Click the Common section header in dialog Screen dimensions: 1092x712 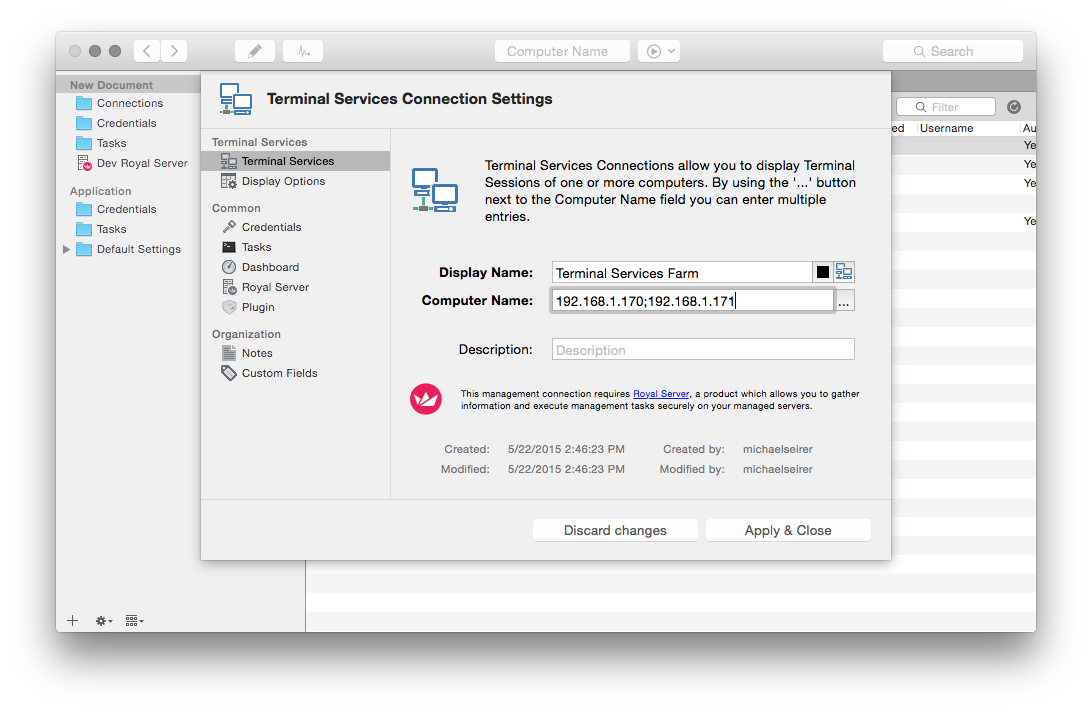(236, 208)
